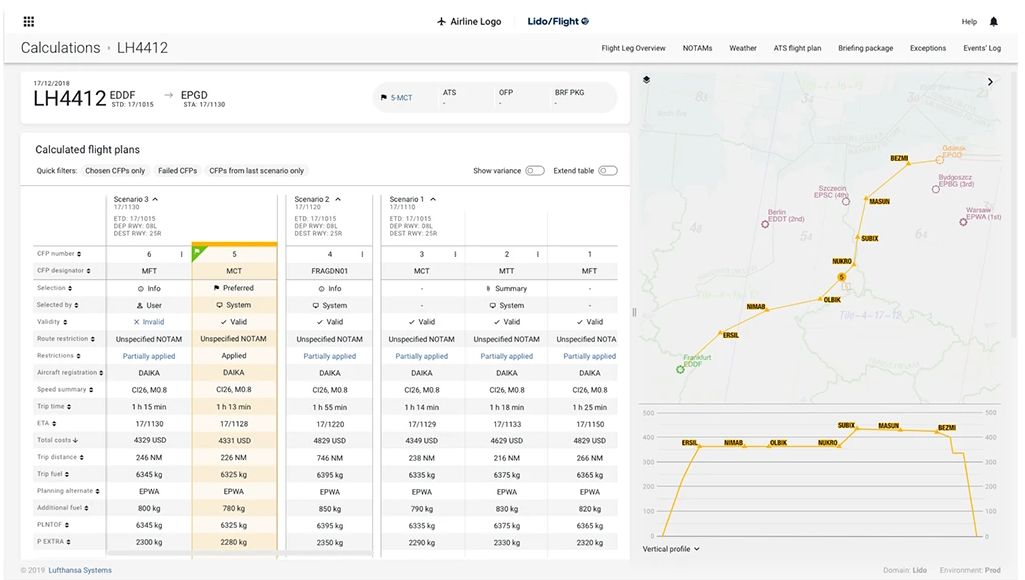1025x580 pixels.
Task: Click the 746 NM trip distance cell
Action: point(329,458)
